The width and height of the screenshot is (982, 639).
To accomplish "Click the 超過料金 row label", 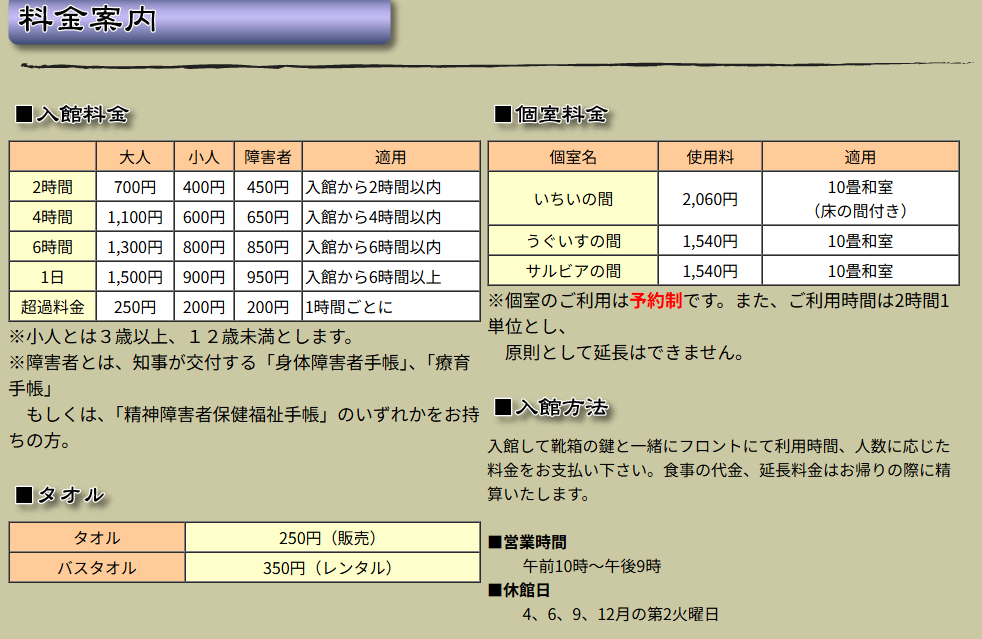I will (52, 307).
